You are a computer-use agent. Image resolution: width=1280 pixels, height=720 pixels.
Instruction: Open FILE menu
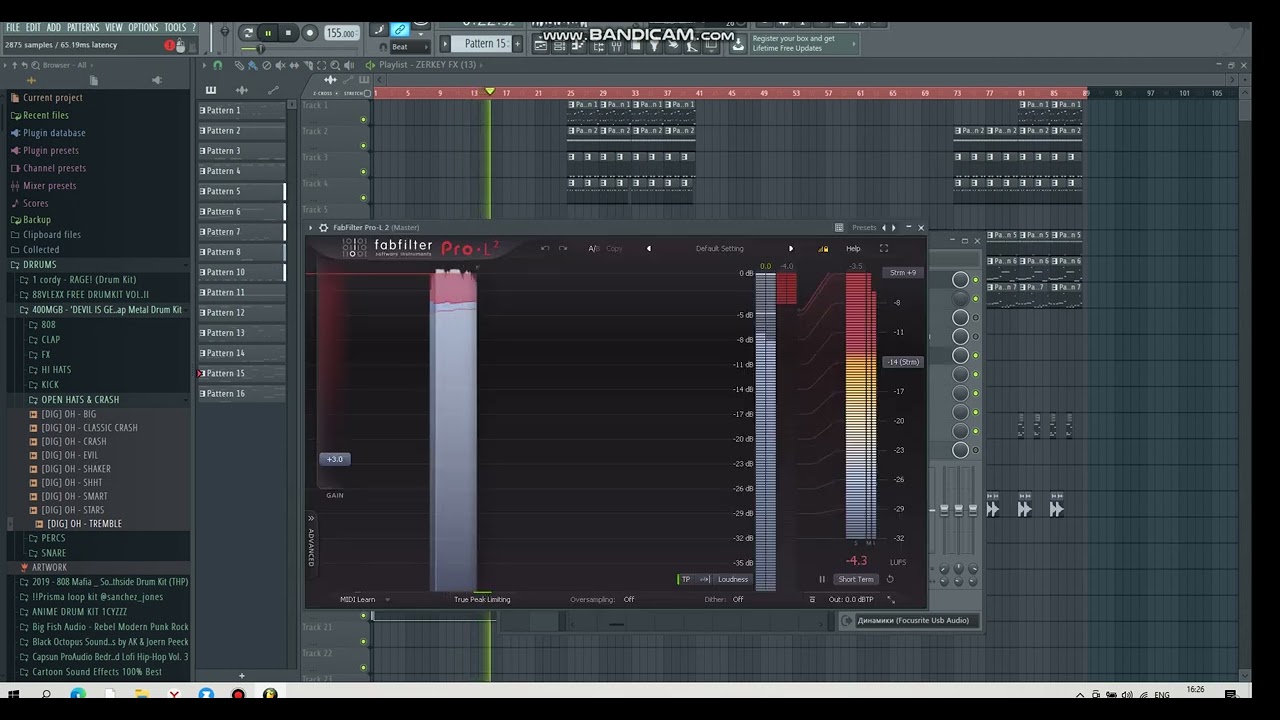coord(13,27)
